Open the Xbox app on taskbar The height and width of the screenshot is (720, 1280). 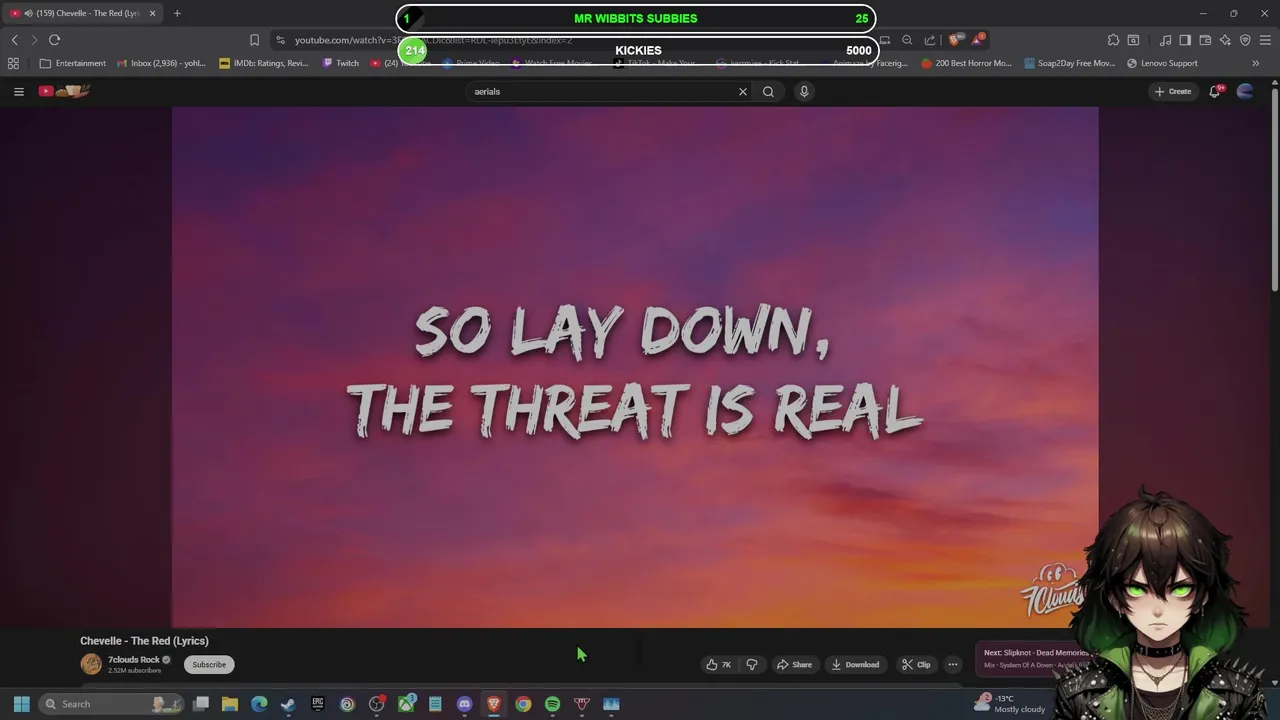pyautogui.click(x=406, y=704)
